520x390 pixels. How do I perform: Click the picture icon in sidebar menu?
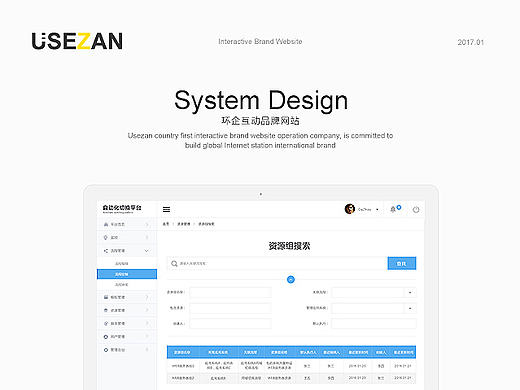point(106,297)
